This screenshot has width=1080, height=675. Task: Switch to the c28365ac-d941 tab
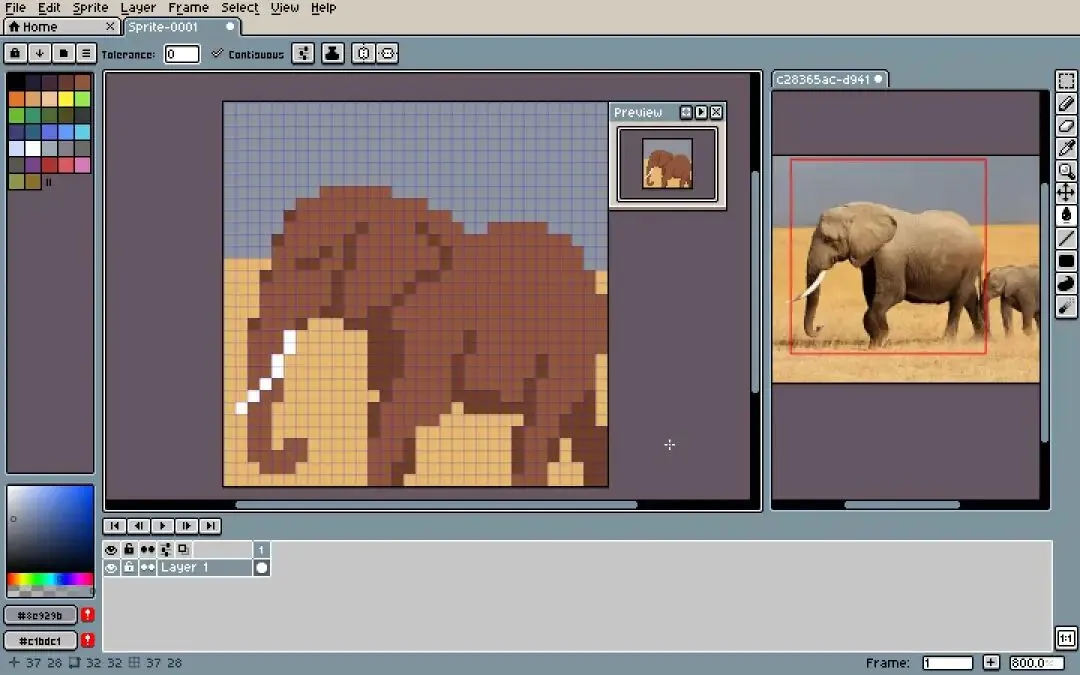coord(829,80)
